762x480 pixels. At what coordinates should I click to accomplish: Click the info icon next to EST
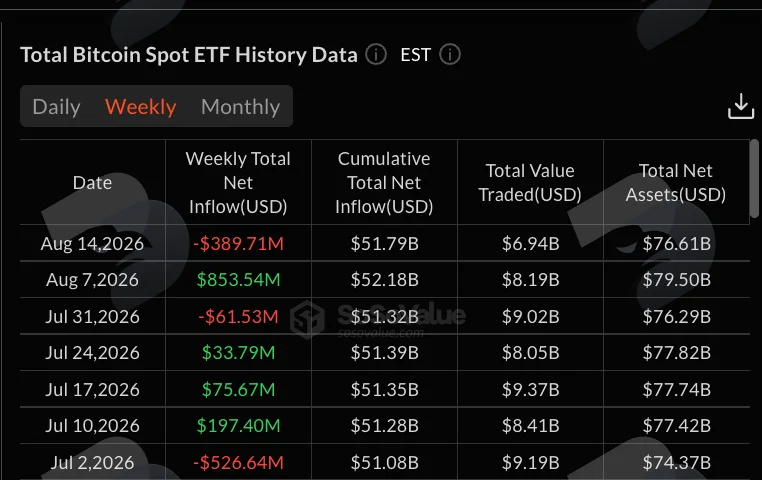(x=450, y=54)
